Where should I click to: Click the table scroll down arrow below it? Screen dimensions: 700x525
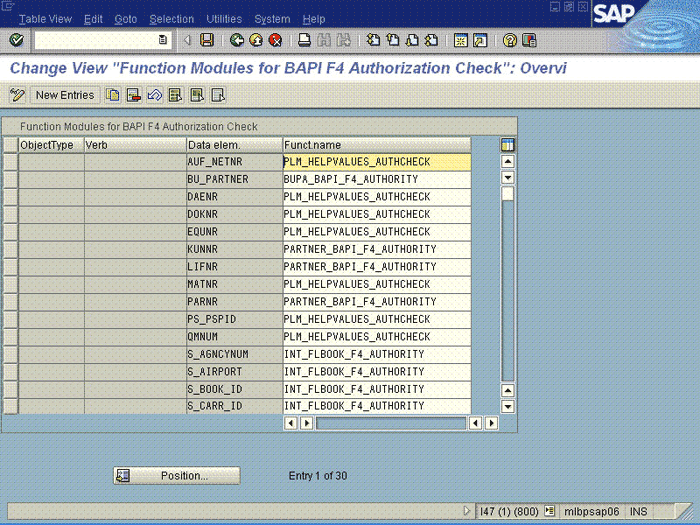pos(508,178)
